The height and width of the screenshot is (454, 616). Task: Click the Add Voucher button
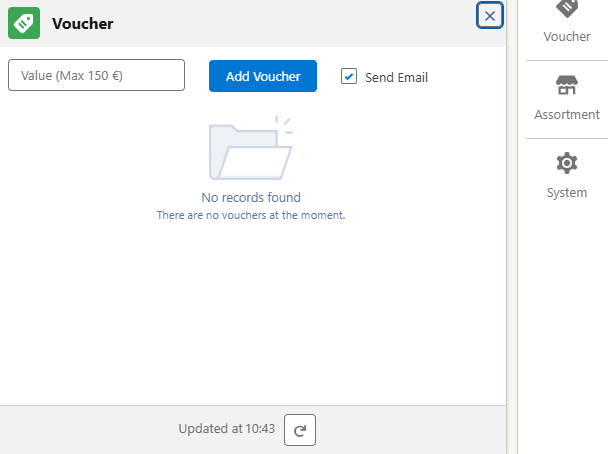coord(263,76)
